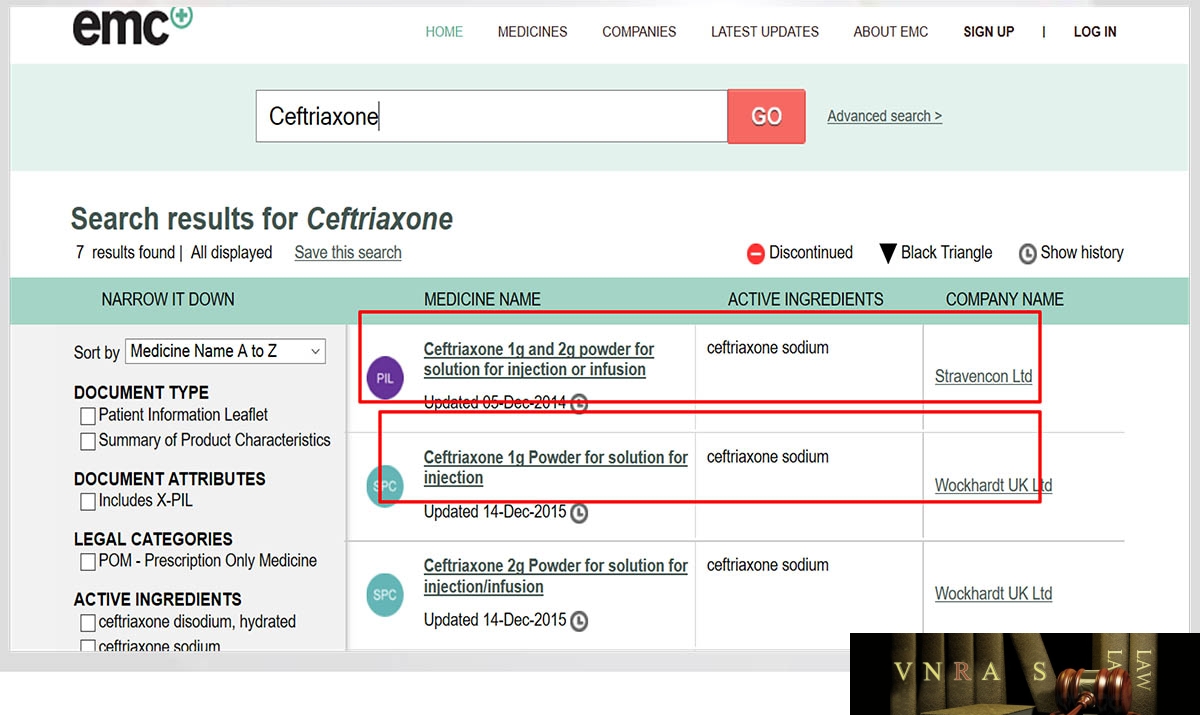Click history clock in Ceftriaxone 1g Powder row

point(579,513)
